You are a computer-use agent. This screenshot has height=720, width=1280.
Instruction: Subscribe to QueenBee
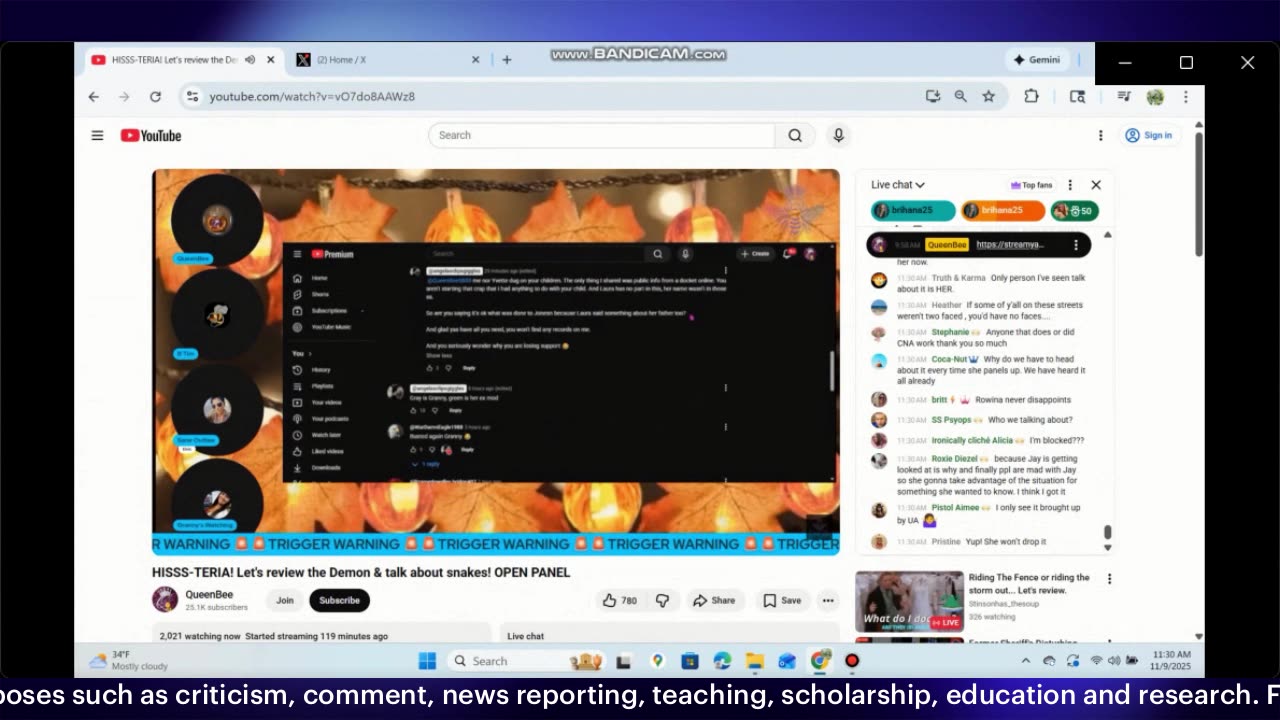(339, 600)
